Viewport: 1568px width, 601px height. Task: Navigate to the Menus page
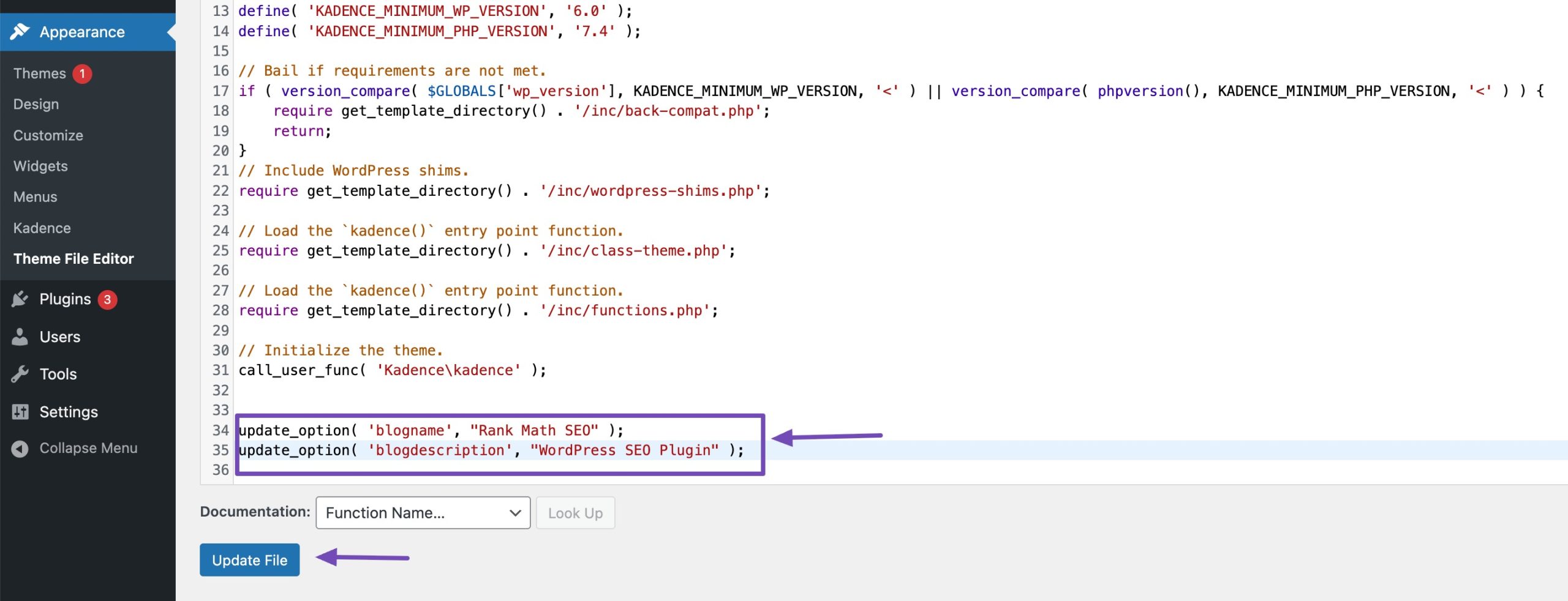click(x=36, y=197)
